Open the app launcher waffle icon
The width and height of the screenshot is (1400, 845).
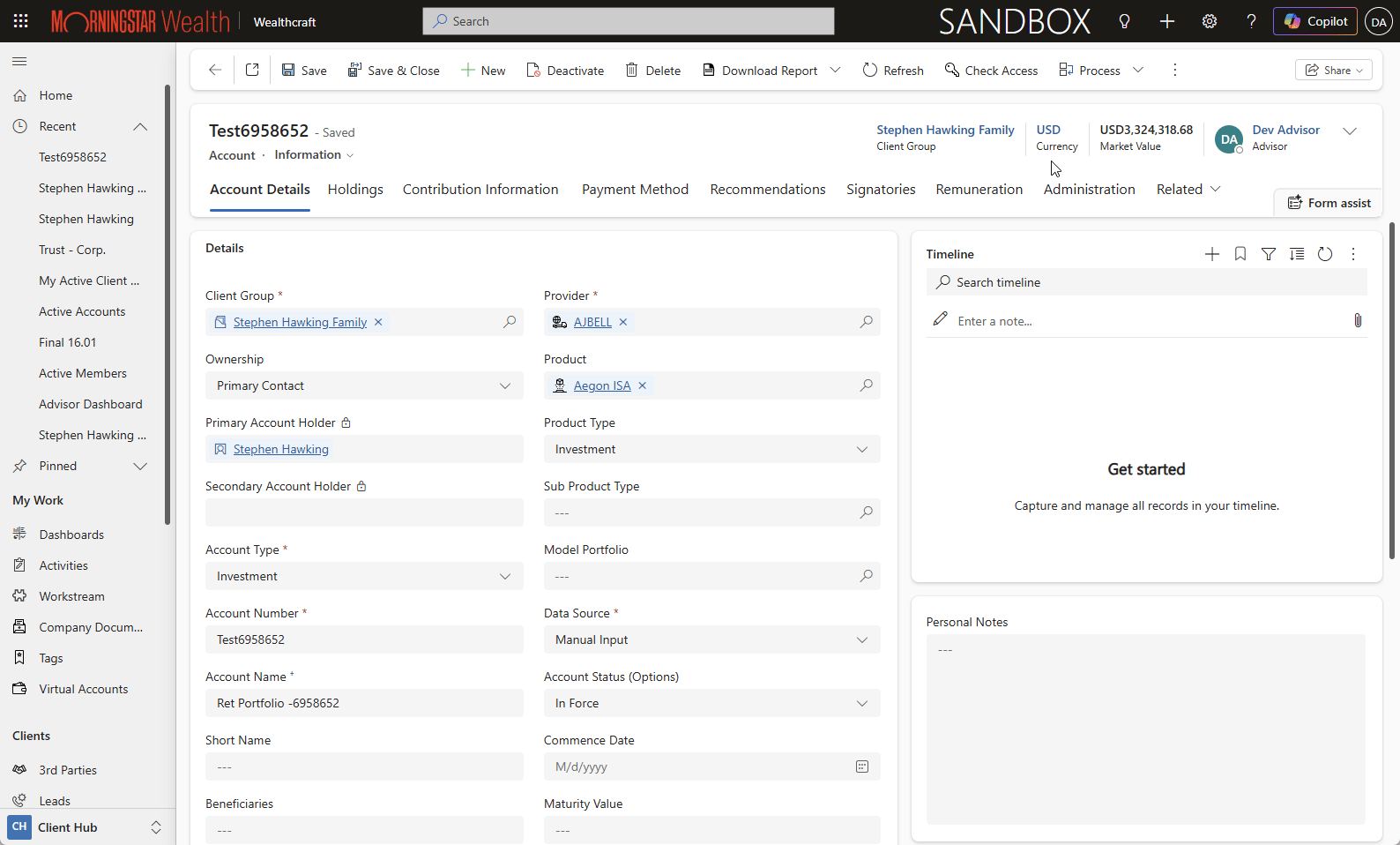pyautogui.click(x=20, y=21)
